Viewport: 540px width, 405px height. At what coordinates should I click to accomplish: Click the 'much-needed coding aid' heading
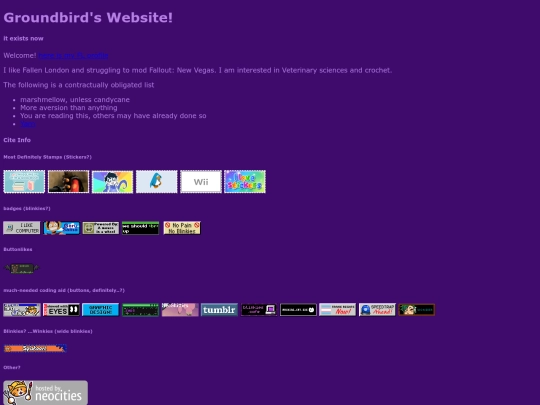point(64,290)
